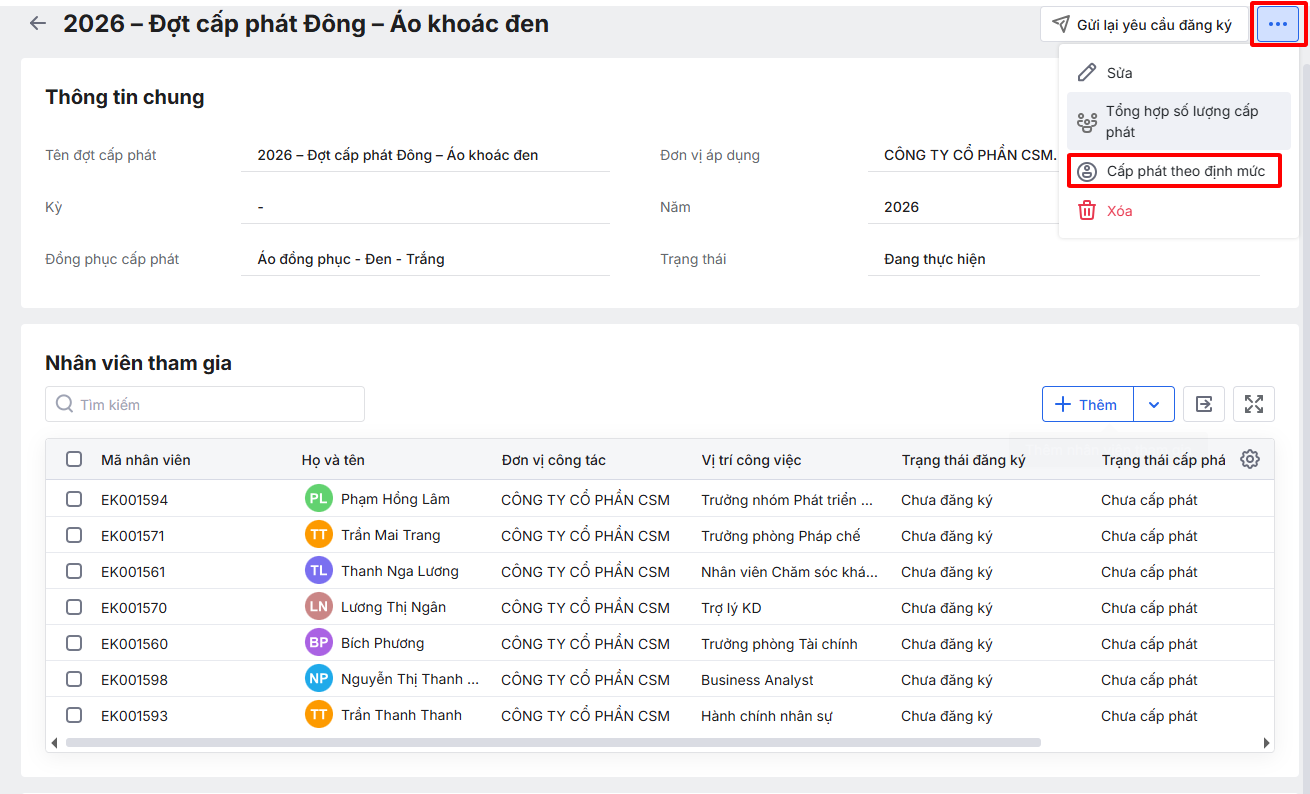Viewport: 1310px width, 794px height.
Task: Open the three-dot more options button
Action: click(1277, 24)
